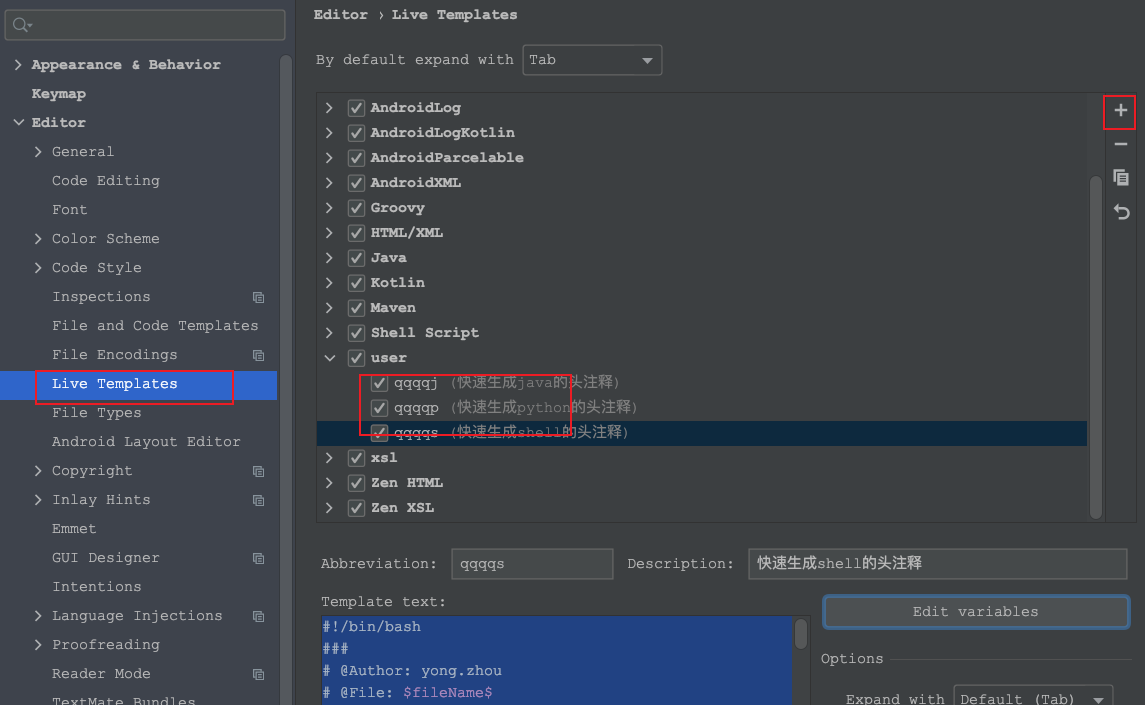1145x705 pixels.
Task: Restore deleted default templates
Action: (1120, 212)
